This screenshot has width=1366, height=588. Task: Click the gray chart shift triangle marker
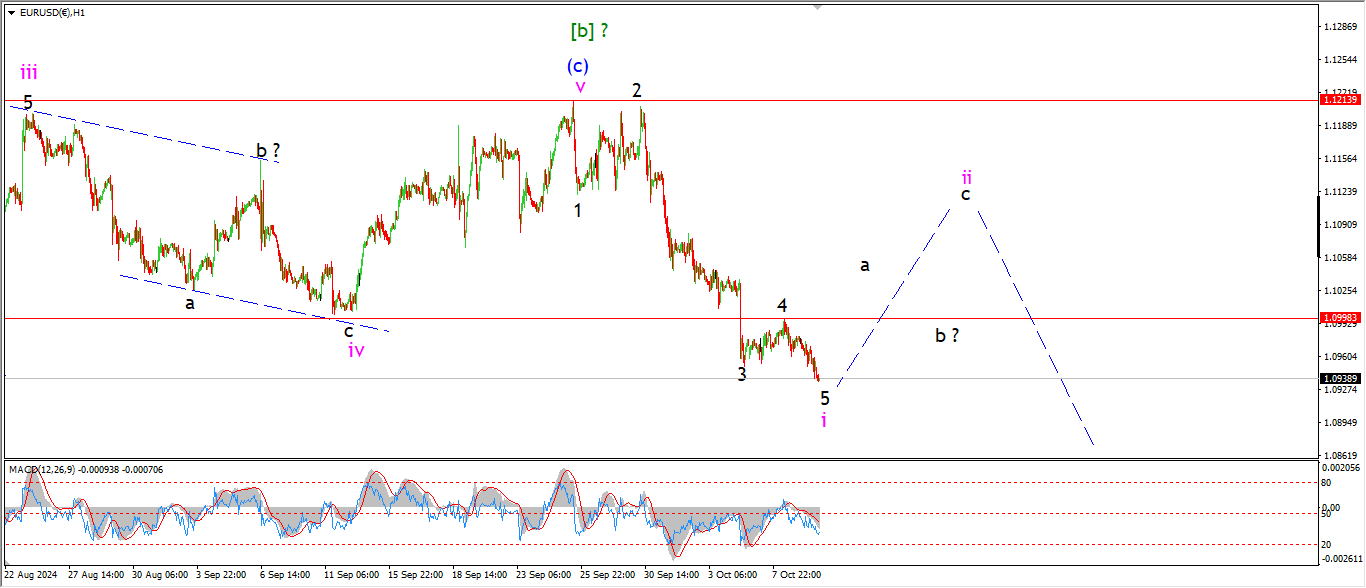pyautogui.click(x=819, y=7)
